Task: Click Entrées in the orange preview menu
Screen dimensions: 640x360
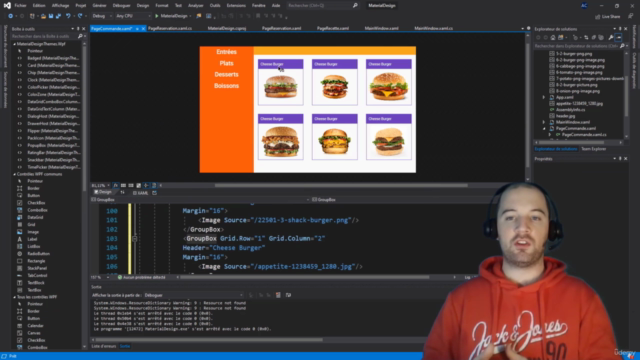Action: 227,52
